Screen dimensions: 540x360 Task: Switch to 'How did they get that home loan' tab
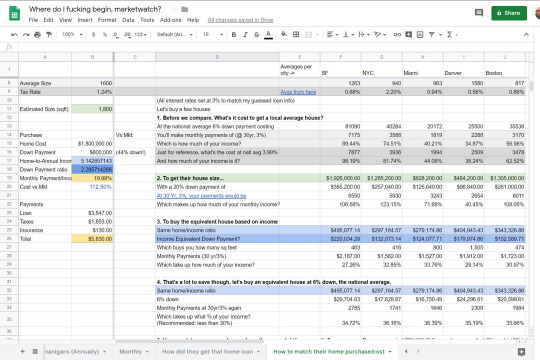point(207,352)
